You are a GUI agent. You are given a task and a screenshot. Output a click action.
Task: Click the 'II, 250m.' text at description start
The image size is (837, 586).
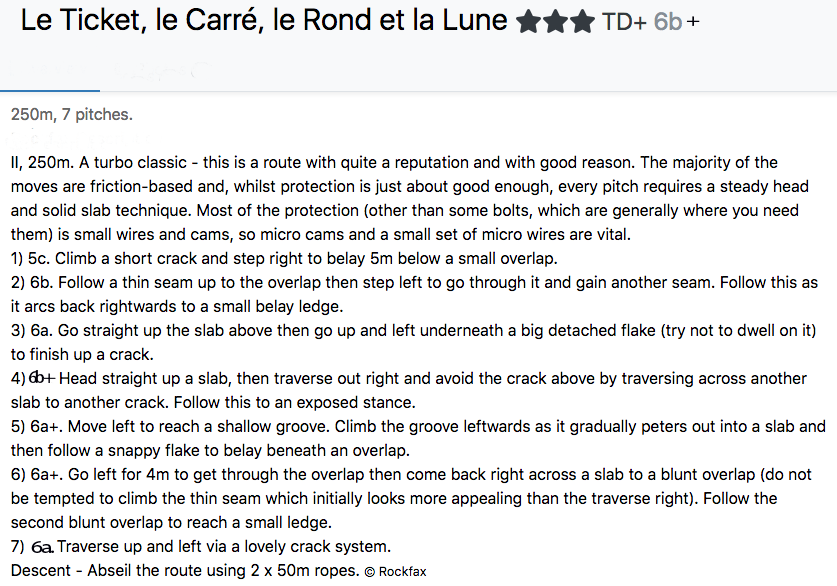tap(42, 162)
